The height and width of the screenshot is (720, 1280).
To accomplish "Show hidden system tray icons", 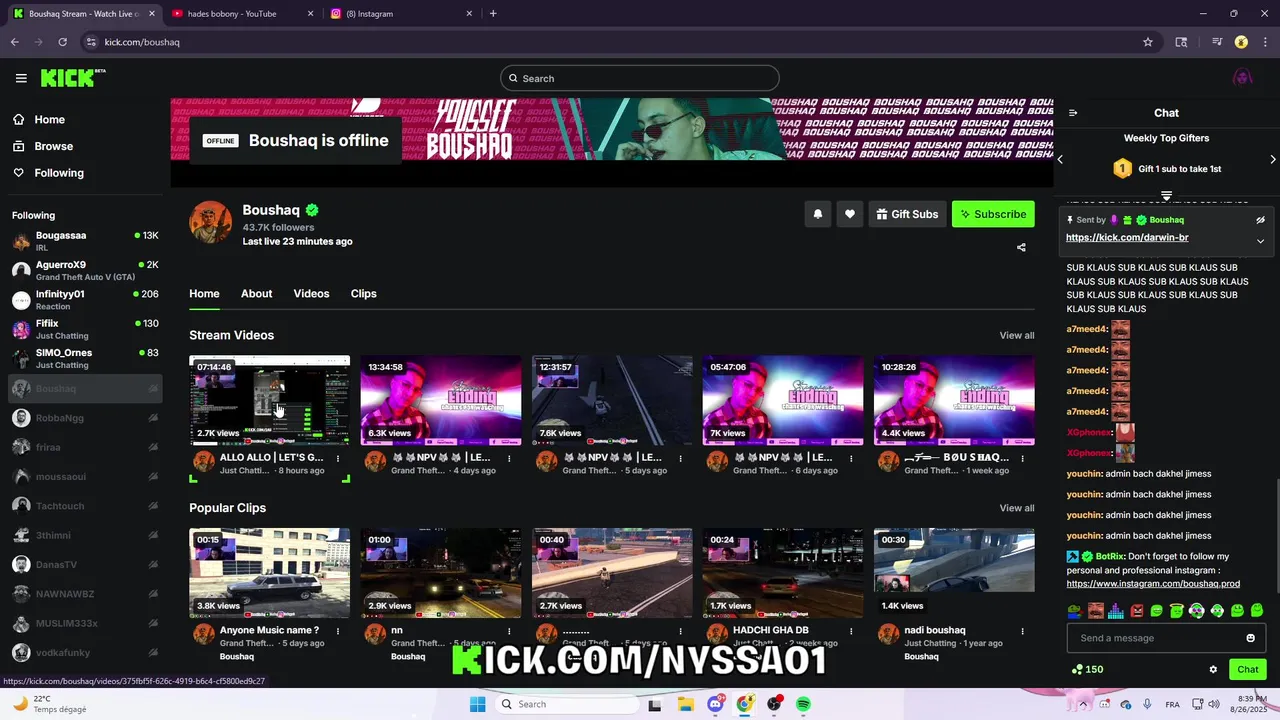I will (x=1082, y=704).
